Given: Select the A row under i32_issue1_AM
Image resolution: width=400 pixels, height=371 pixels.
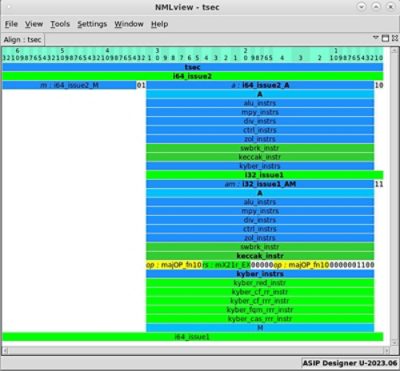Looking at the screenshot, I should pyautogui.click(x=260, y=193).
